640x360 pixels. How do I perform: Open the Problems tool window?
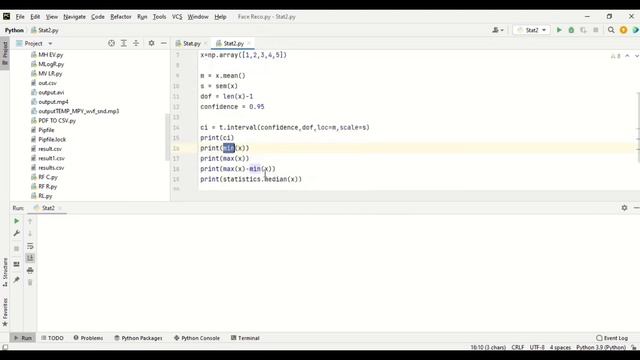(88, 338)
